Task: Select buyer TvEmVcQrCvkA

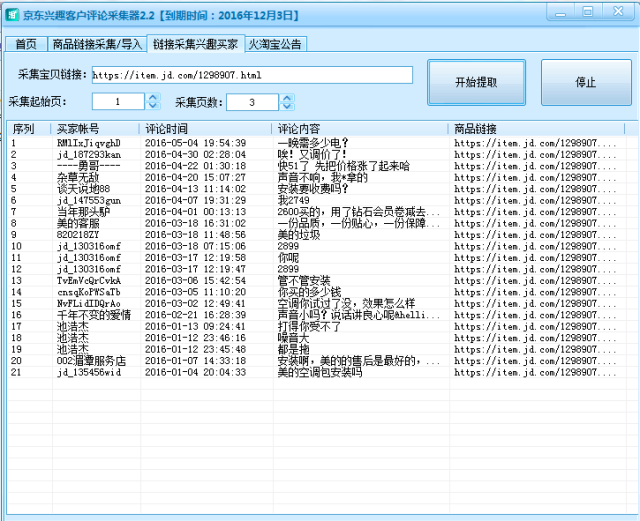Action: tap(89, 281)
